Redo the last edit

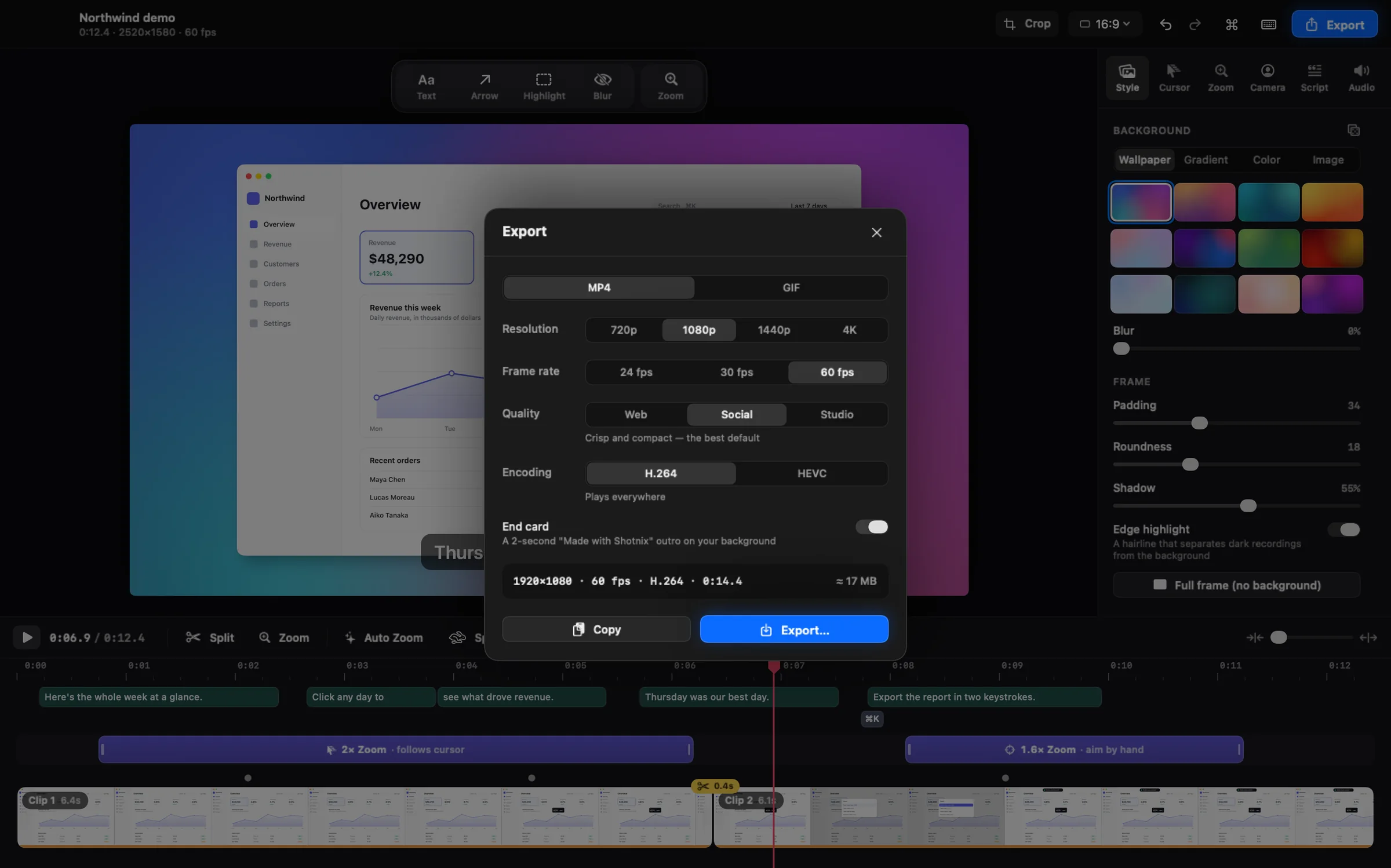point(1195,25)
